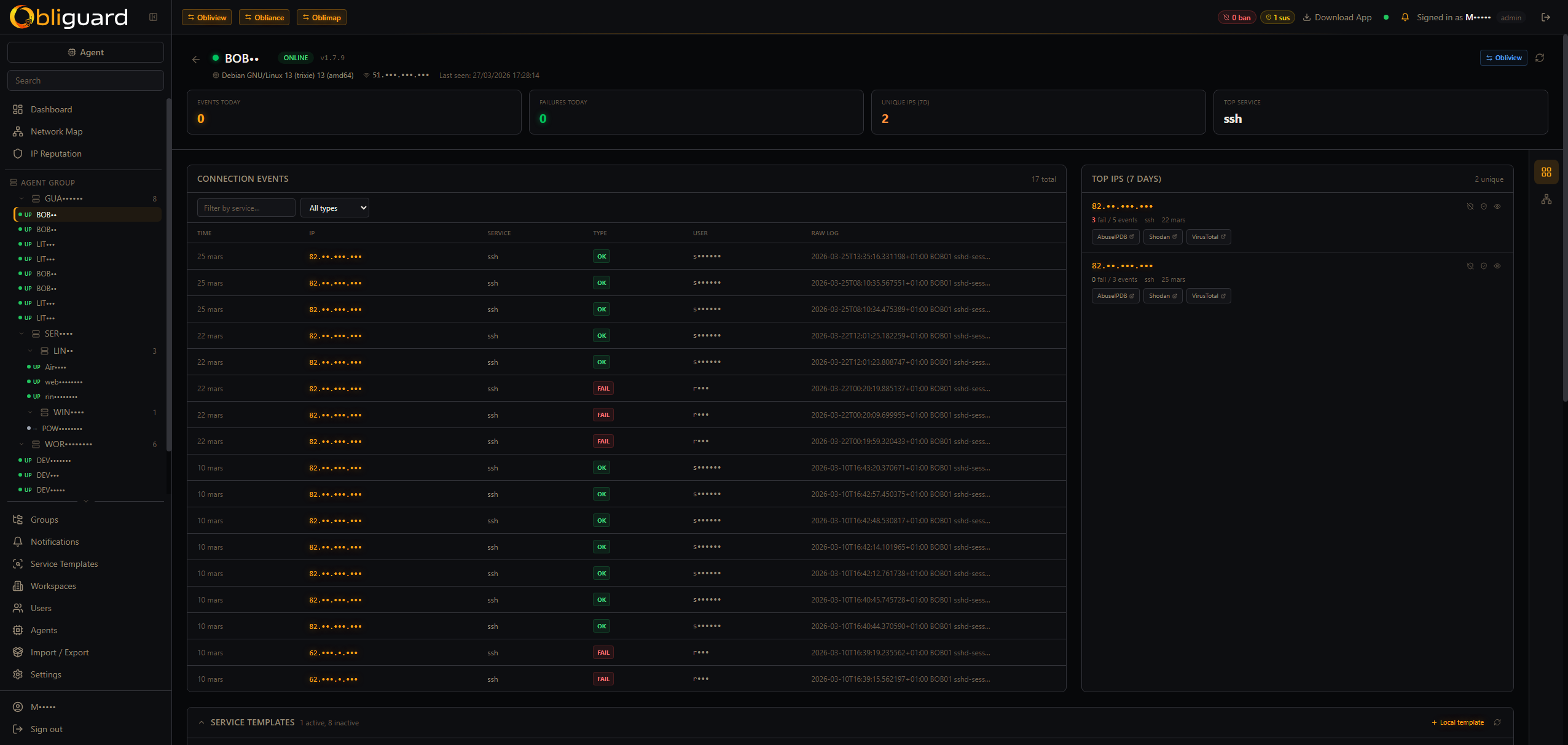Open the IP Reputation section
Screen dimensions: 1568x745
click(x=56, y=153)
